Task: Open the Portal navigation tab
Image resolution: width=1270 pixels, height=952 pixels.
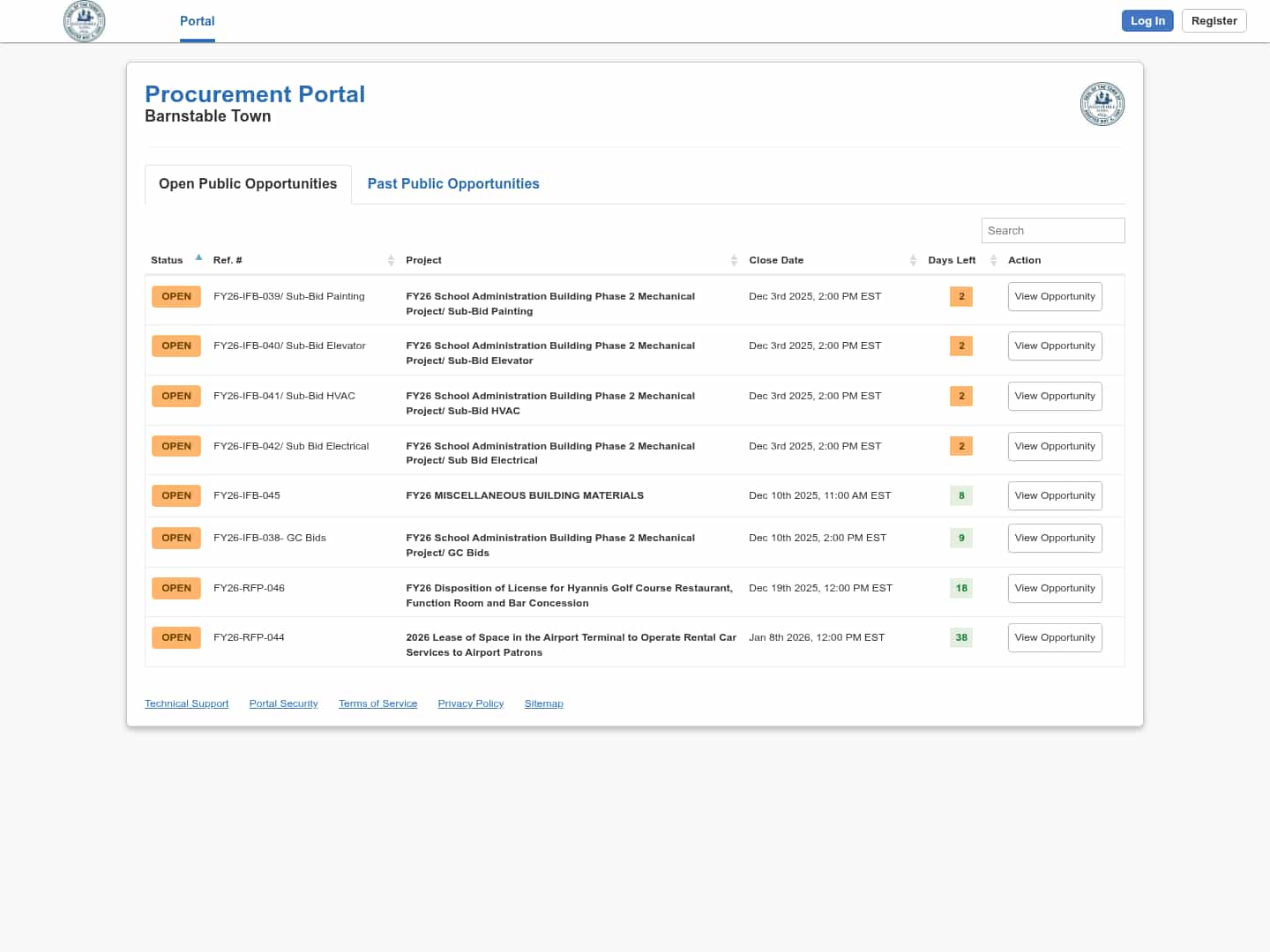Action: [197, 21]
